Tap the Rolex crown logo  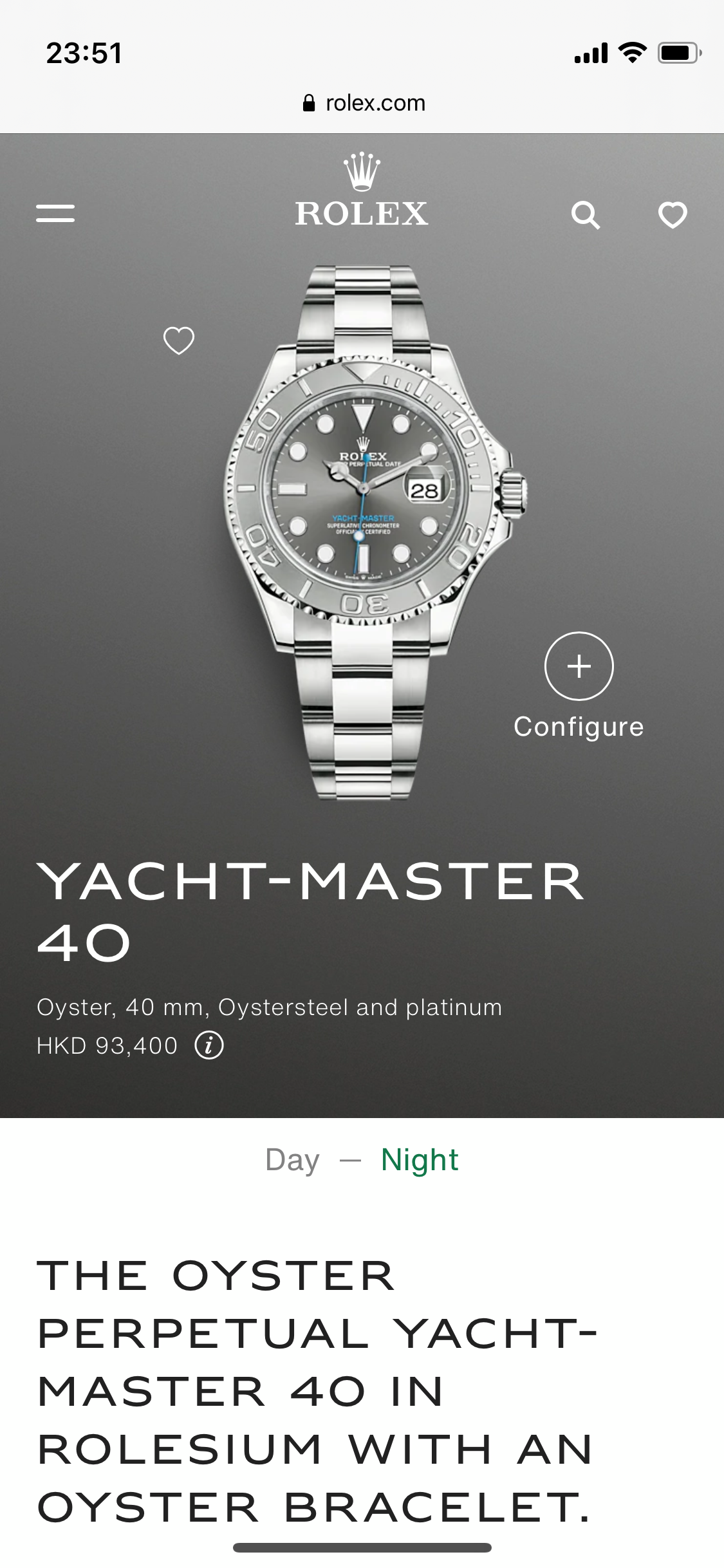pyautogui.click(x=362, y=172)
